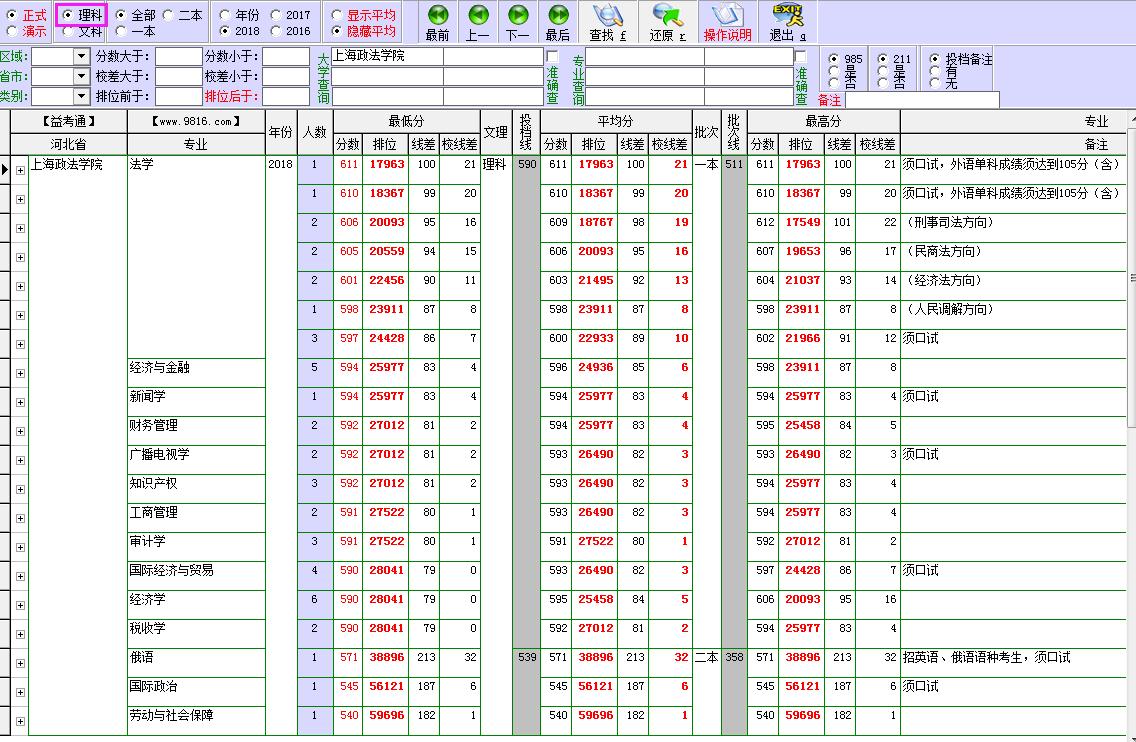The image size is (1136, 742).
Task: Click the 最前 first-record green arrow icon
Action: [437, 16]
